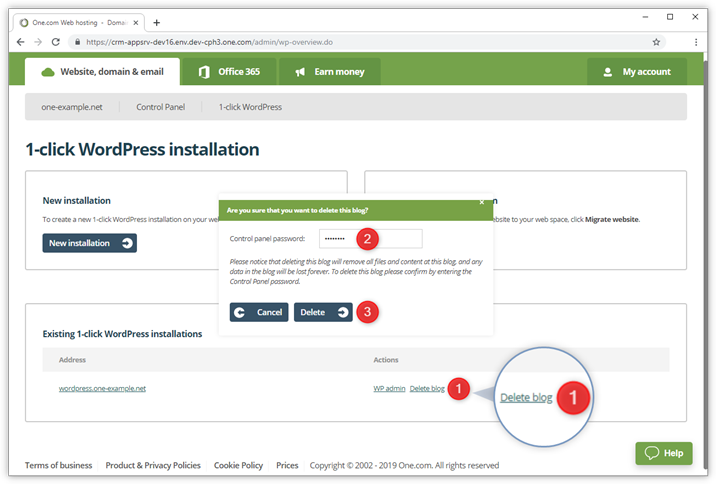Click the '1-click WordPress installation' heading

coord(142,149)
